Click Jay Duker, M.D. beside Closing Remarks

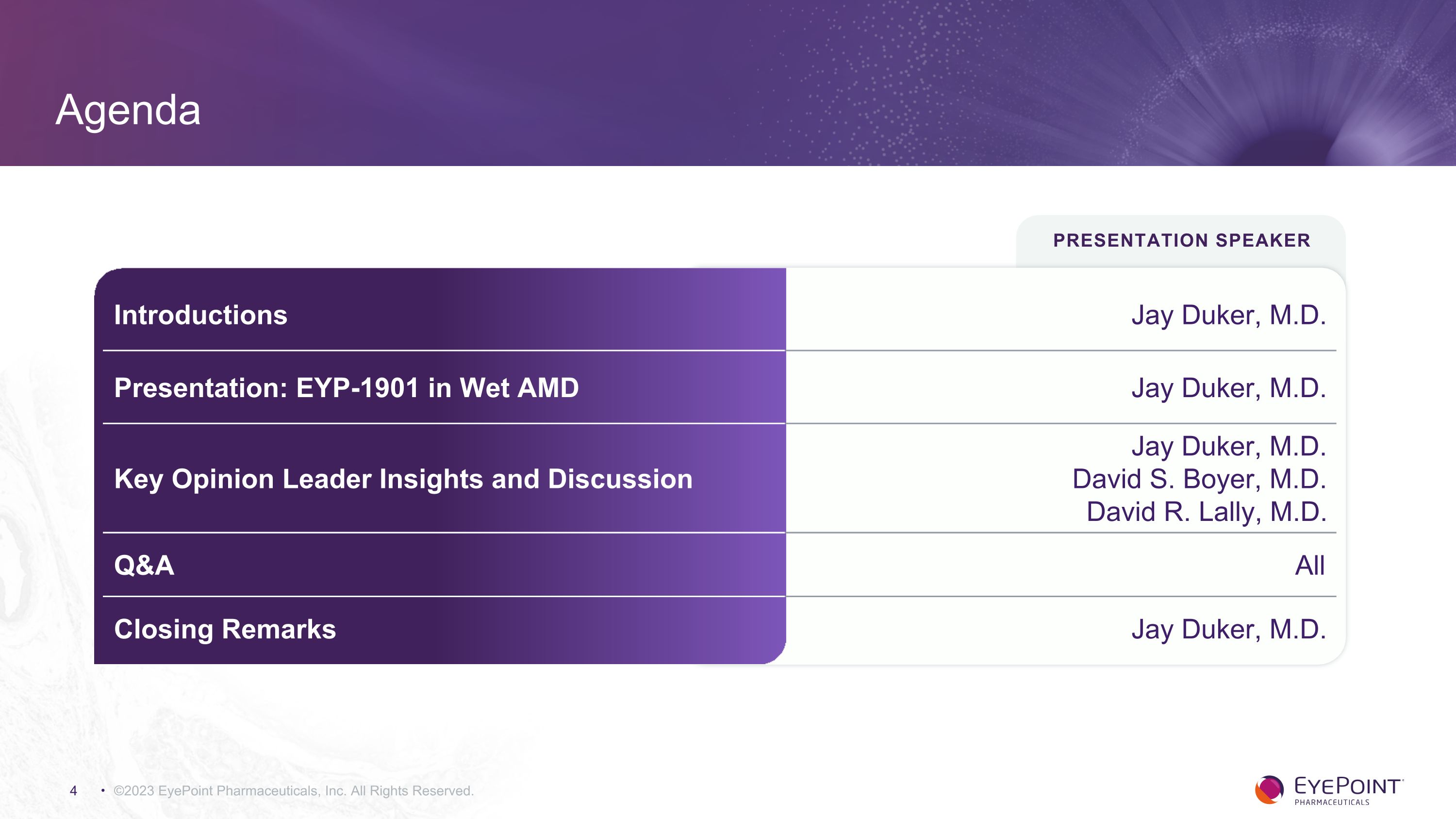point(1228,630)
